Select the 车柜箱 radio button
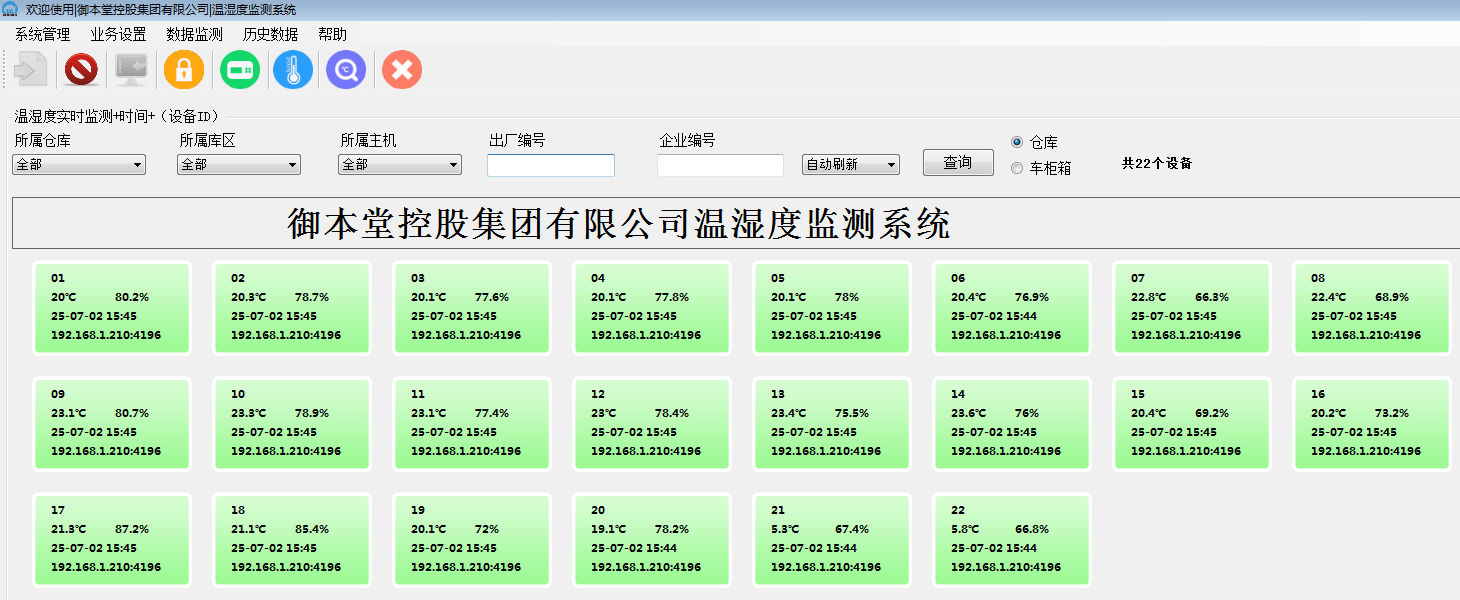This screenshot has width=1460, height=600. point(1017,168)
